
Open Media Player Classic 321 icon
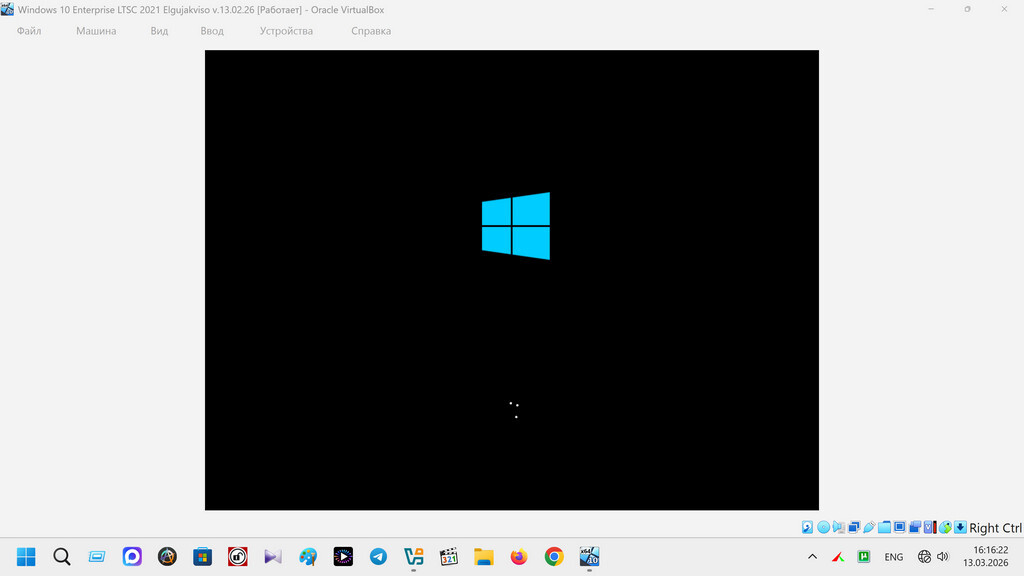449,556
